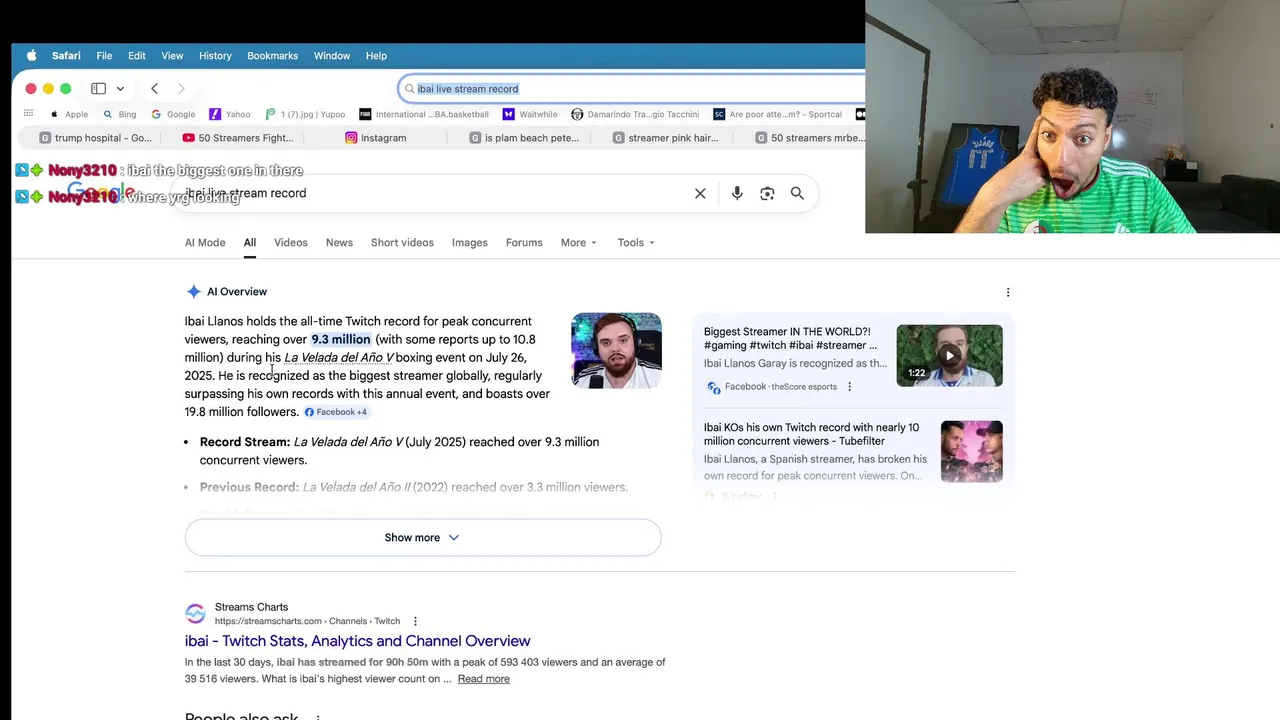Open the AI Overview three-dot options menu
This screenshot has width=1280, height=720.
1008,292
